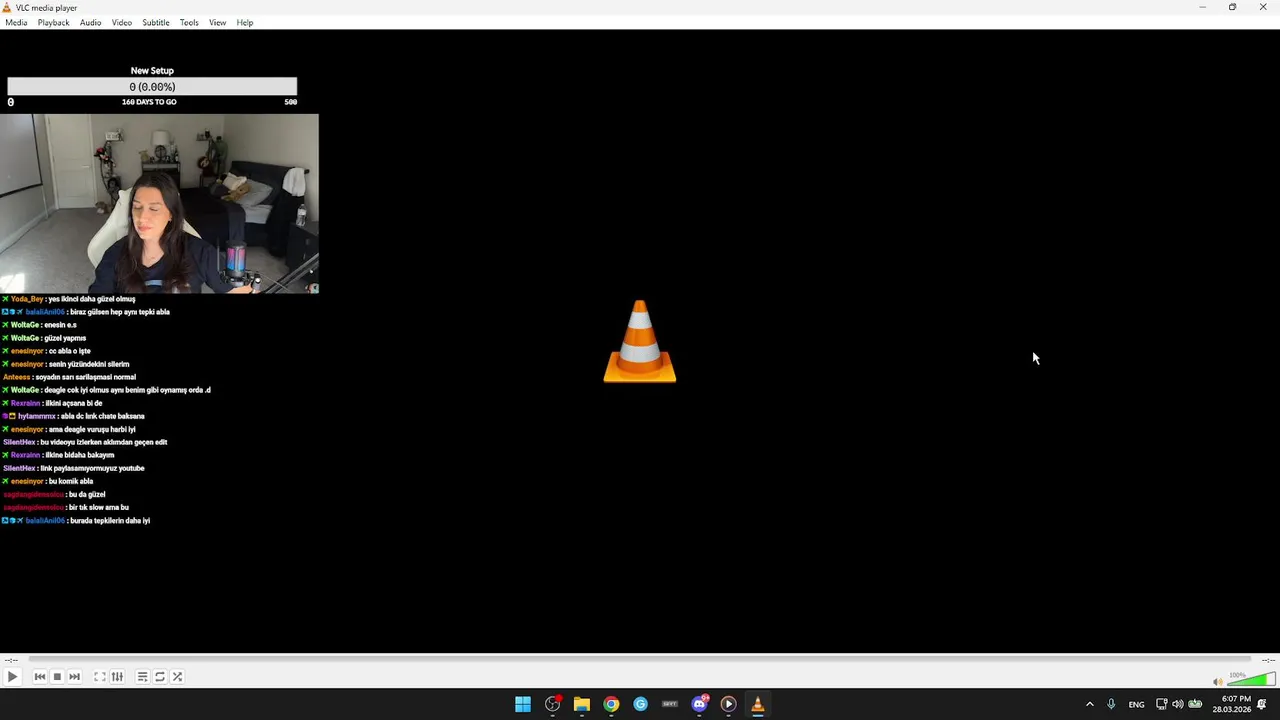Toggle the remaining time display on the right
The image size is (1280, 720).
(1268, 660)
